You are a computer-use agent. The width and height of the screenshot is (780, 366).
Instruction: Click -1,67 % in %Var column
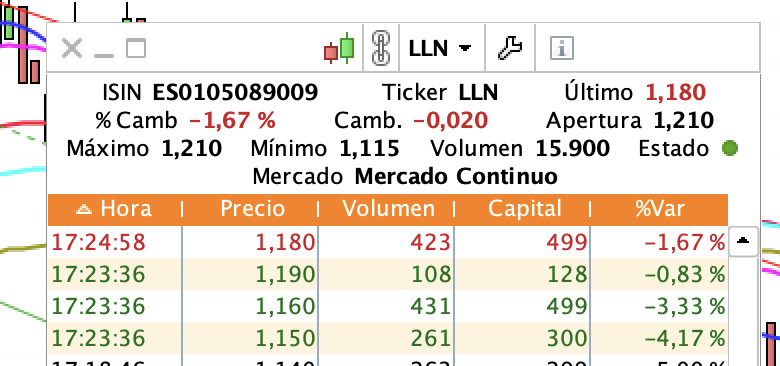click(x=684, y=242)
